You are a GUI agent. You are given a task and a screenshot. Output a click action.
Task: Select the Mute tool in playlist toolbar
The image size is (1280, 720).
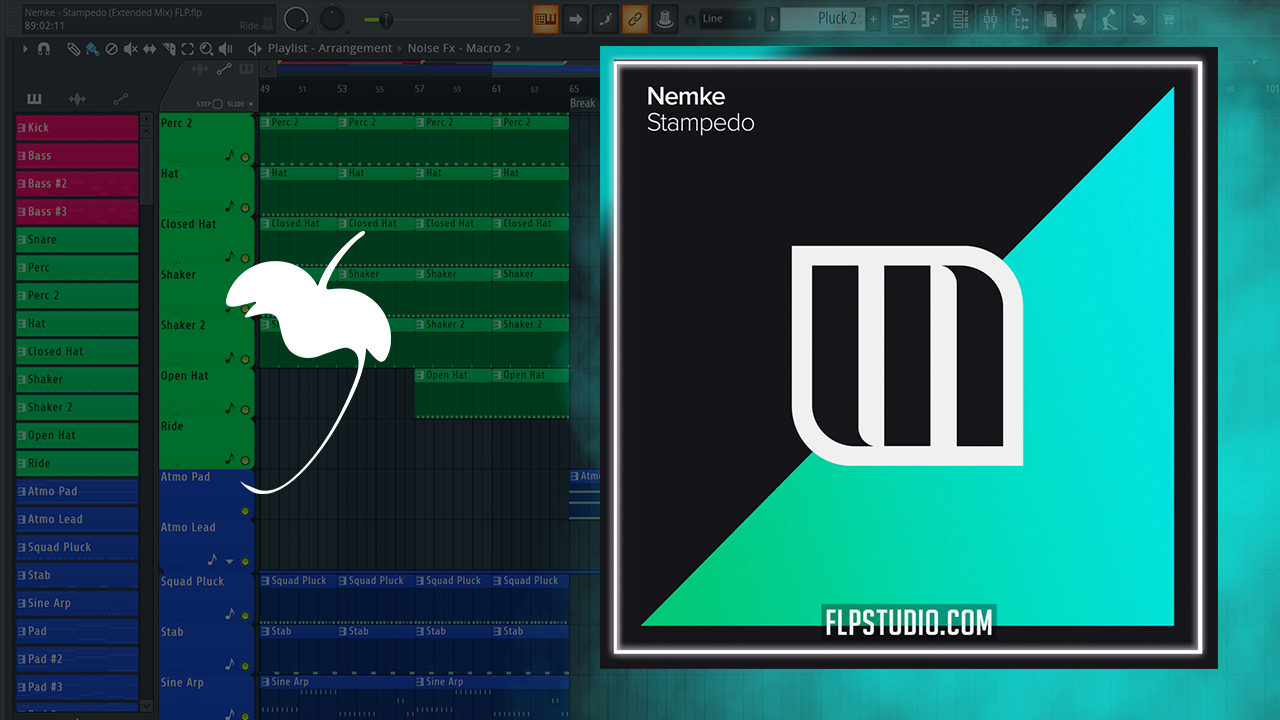click(130, 48)
